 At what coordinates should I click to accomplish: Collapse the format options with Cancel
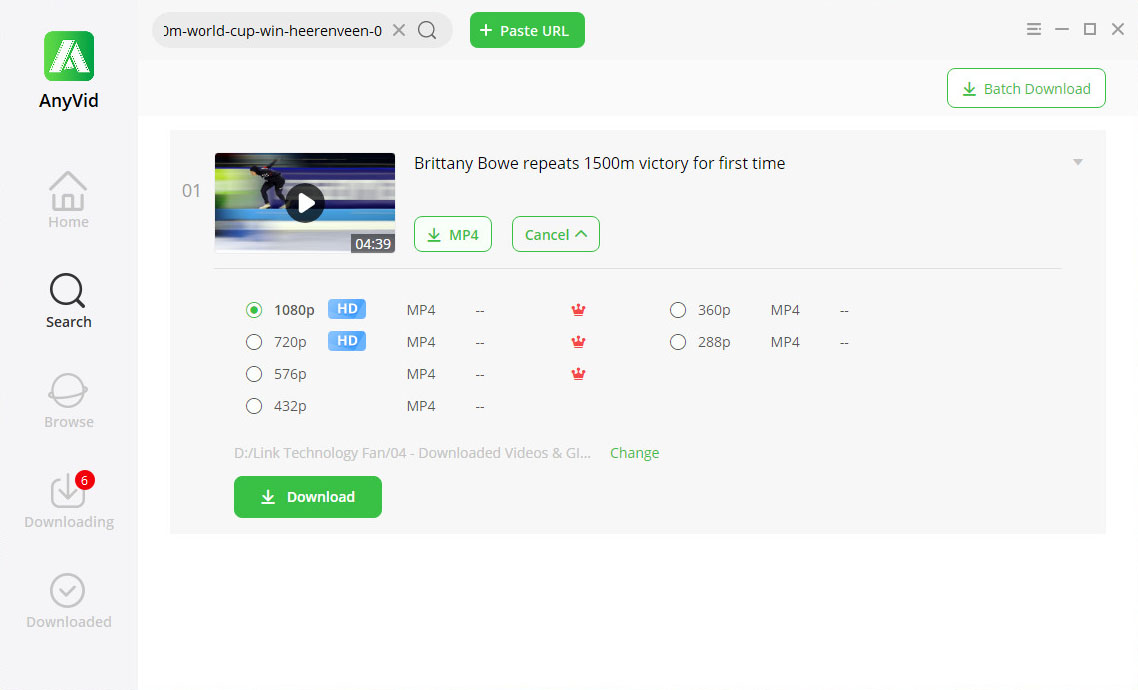[x=555, y=234]
